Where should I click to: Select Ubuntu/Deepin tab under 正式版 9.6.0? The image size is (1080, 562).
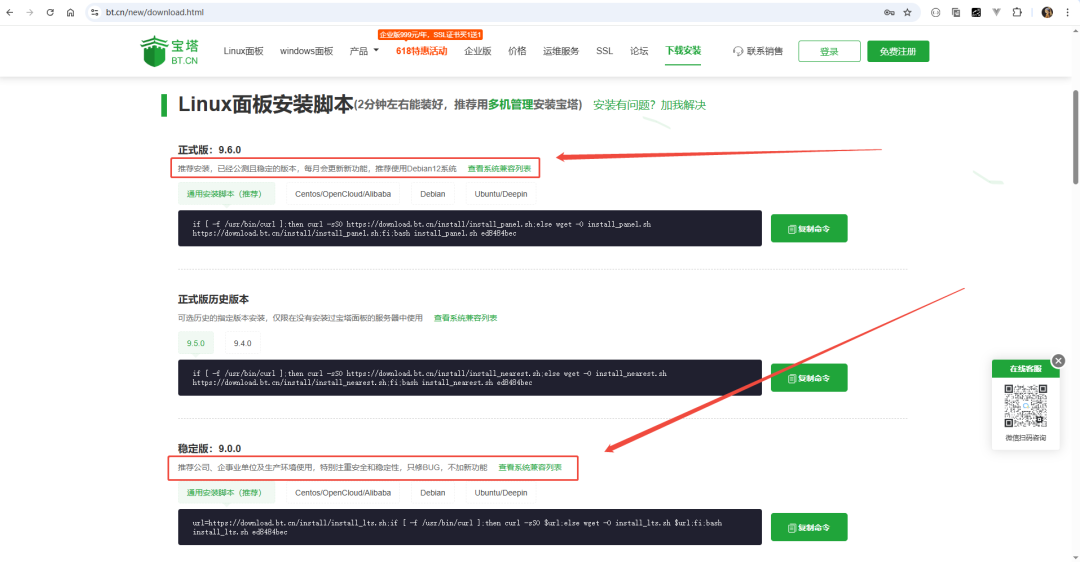(501, 194)
